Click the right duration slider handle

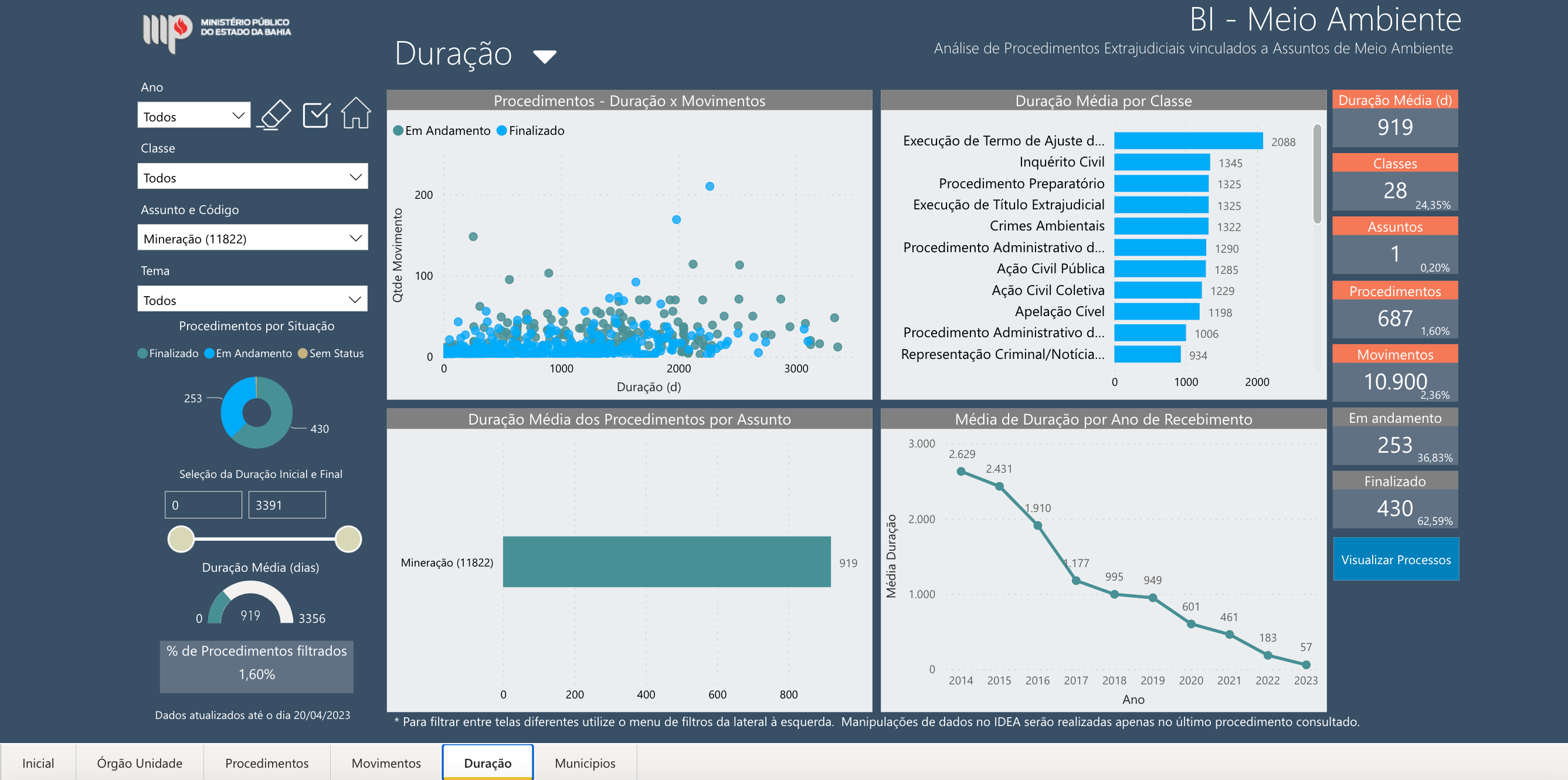(348, 539)
